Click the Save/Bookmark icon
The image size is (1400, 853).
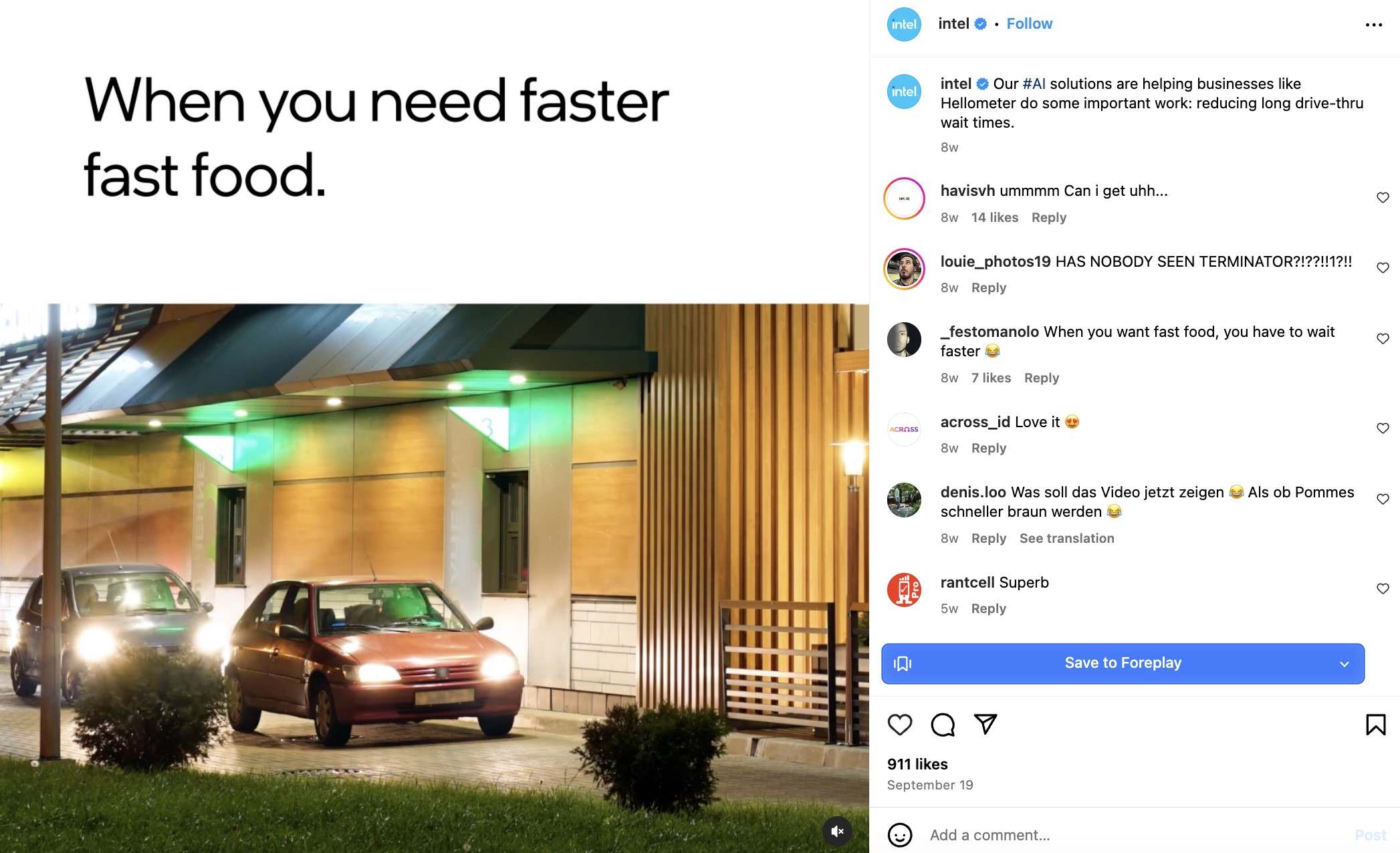[x=1374, y=724]
